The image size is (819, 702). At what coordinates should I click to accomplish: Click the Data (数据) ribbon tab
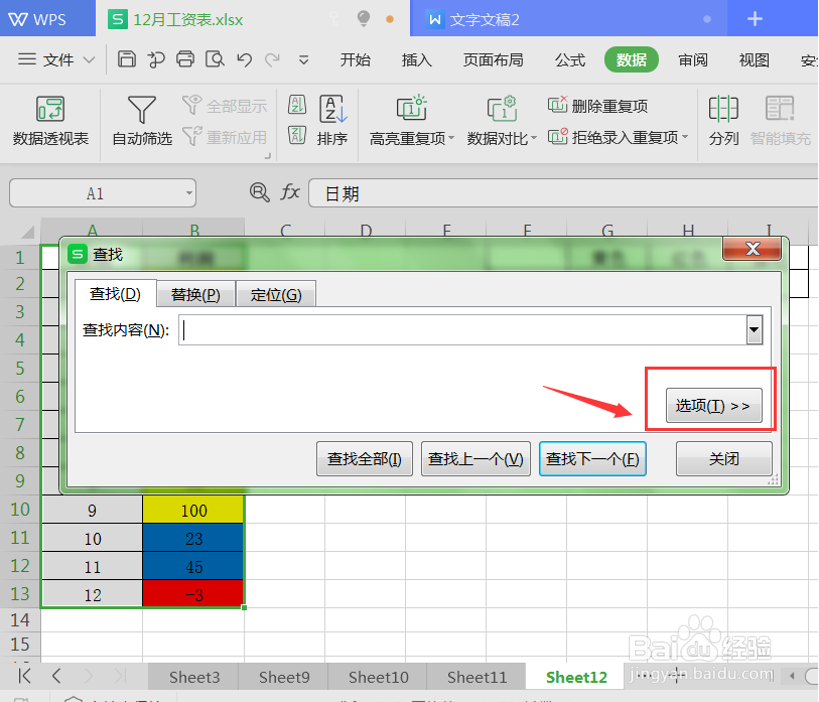pyautogui.click(x=631, y=60)
